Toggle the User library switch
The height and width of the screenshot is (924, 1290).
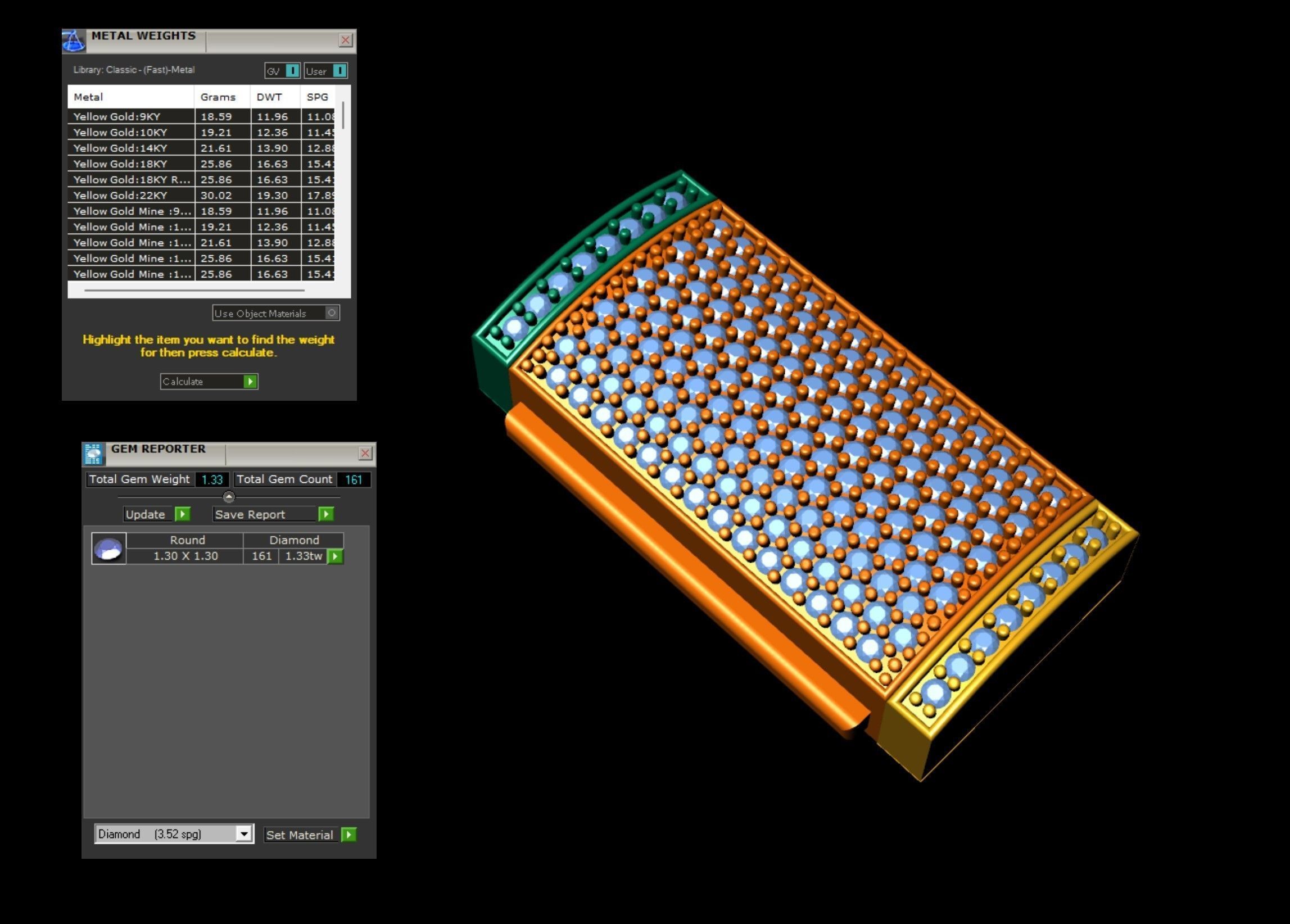coord(339,70)
